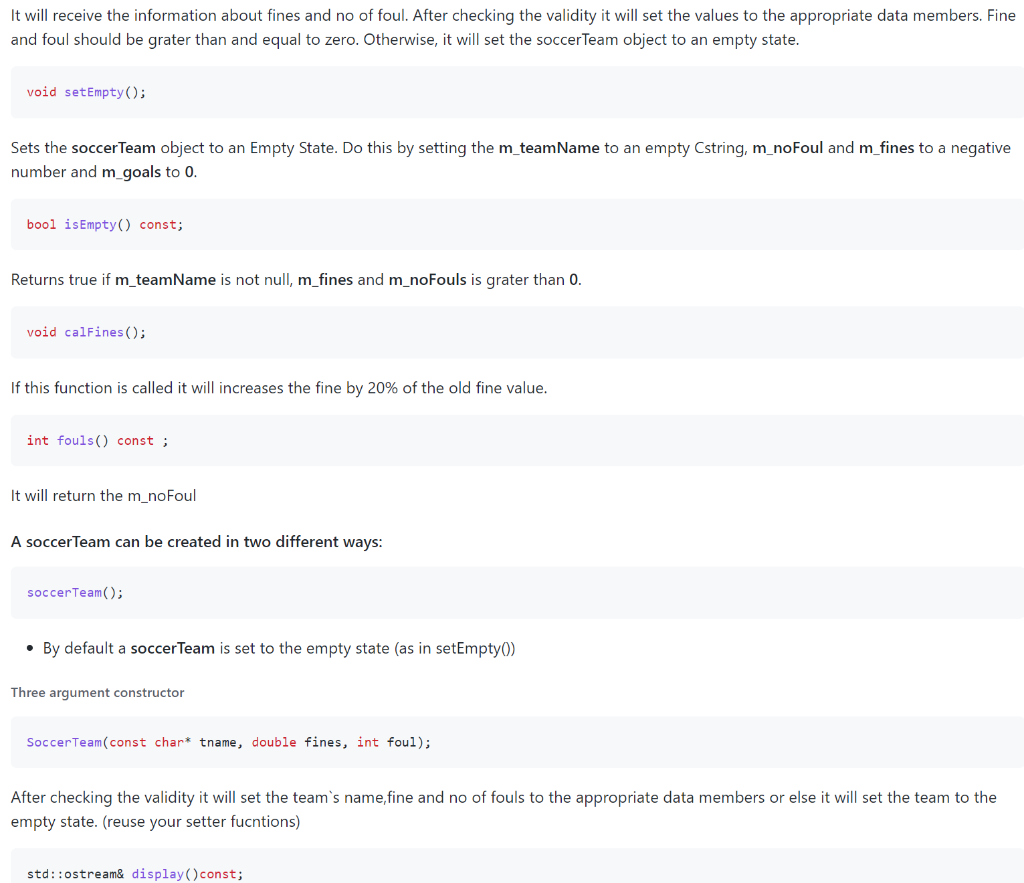Click the 'reuse your setter fucntions' text
1024x883 pixels.
click(x=201, y=822)
